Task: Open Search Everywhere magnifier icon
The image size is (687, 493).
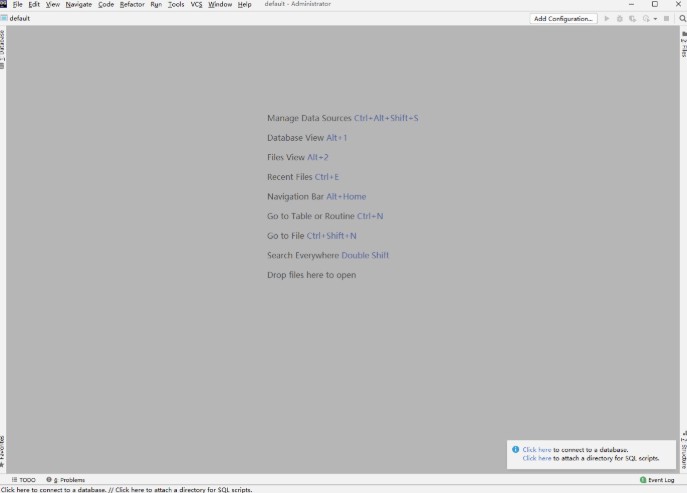Action: tap(680, 18)
